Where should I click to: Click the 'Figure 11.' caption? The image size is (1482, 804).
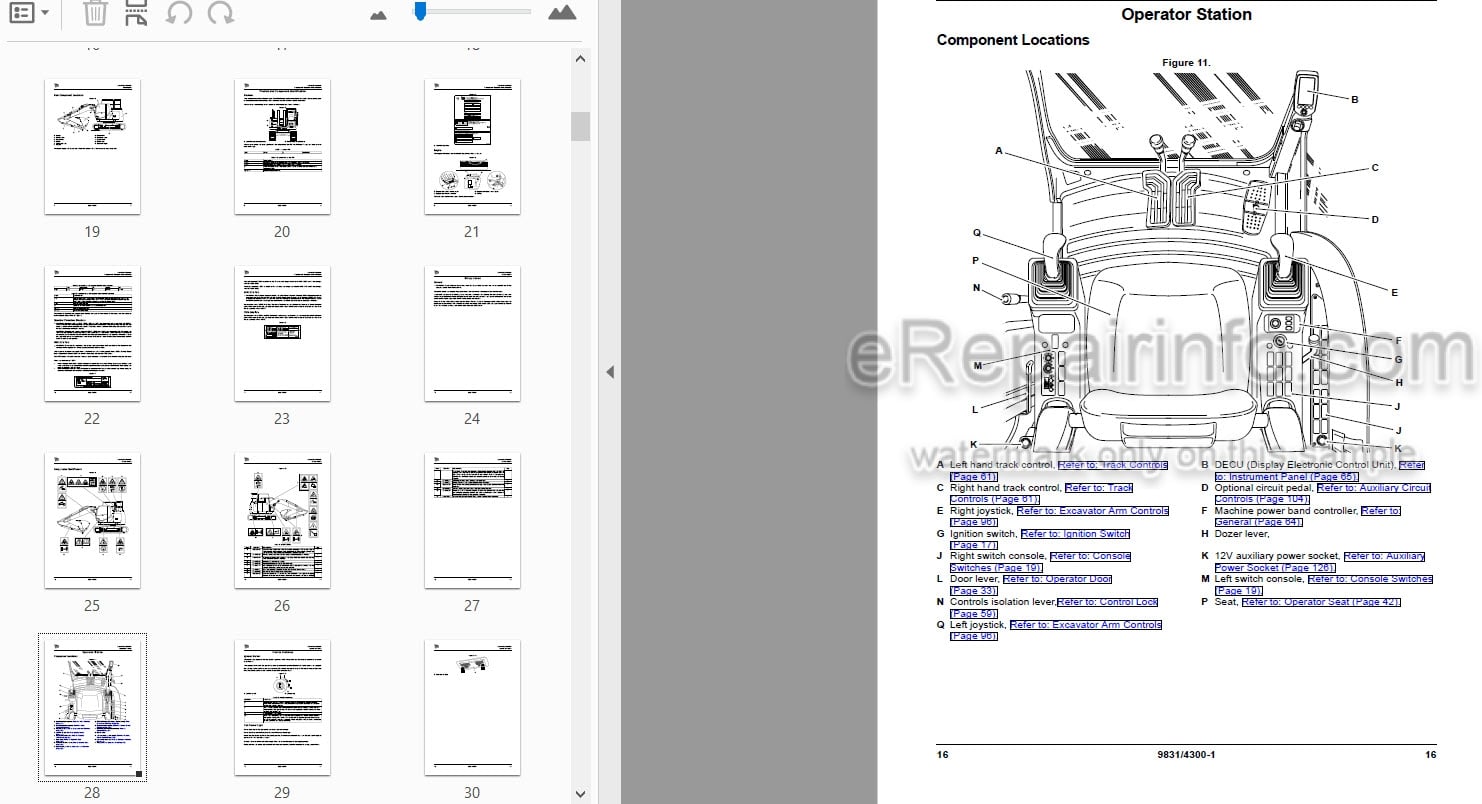coord(1186,63)
